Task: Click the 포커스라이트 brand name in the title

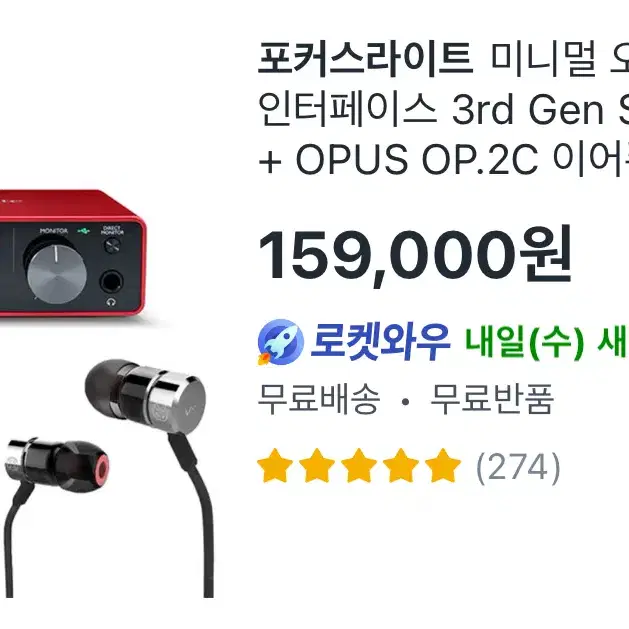Action: 365,60
